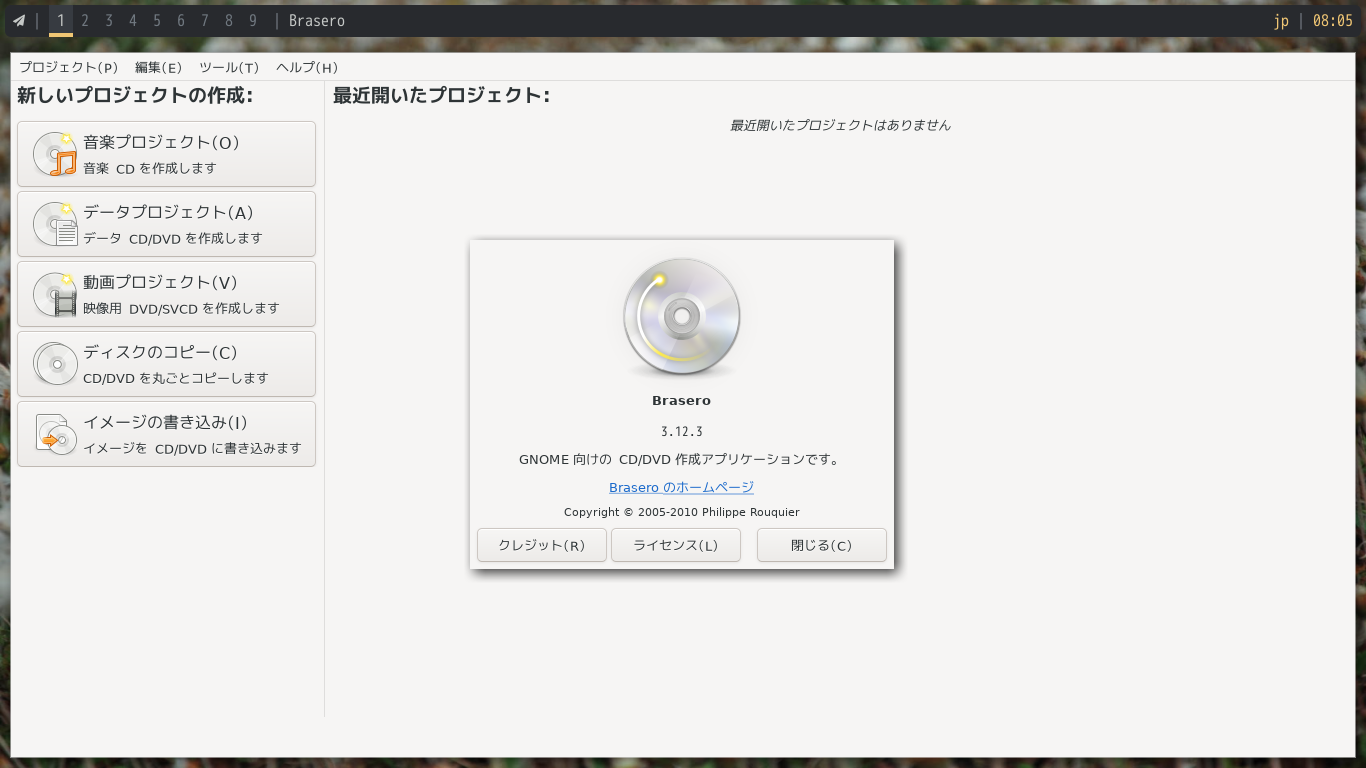Image resolution: width=1366 pixels, height=768 pixels.
Task: Click the disc copy icon
Action: click(x=55, y=364)
